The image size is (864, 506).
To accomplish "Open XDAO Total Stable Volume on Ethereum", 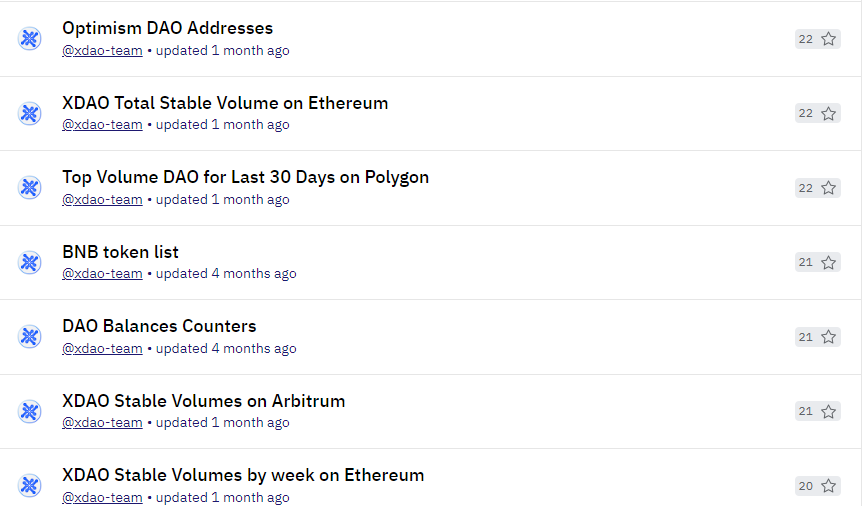I will [x=225, y=103].
